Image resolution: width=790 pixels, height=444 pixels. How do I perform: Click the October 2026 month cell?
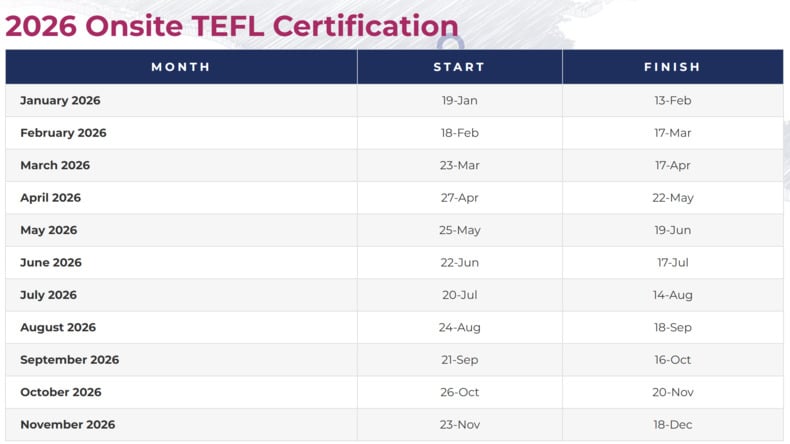point(61,392)
